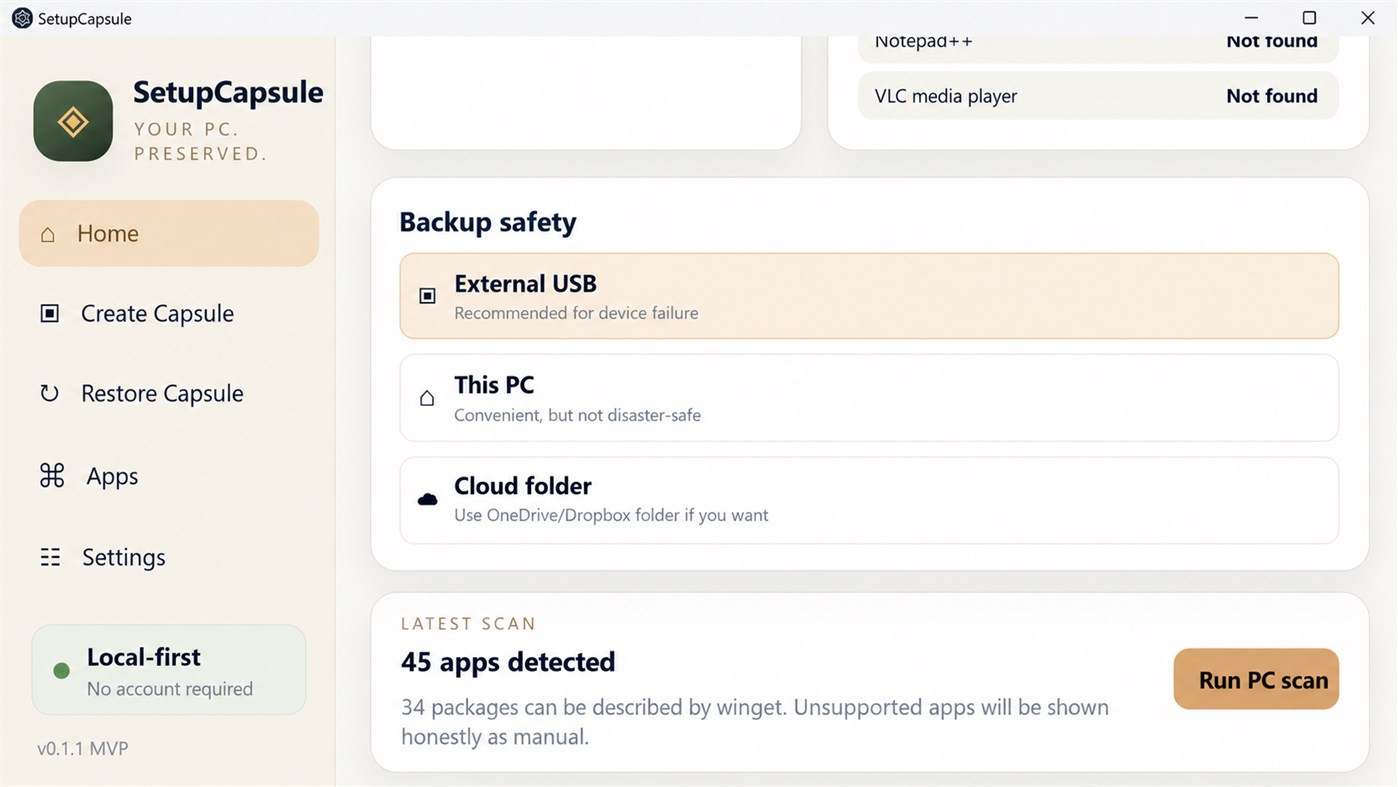Click "Recommended for device failure" subtitle
The width and height of the screenshot is (1398, 787).
click(x=576, y=313)
